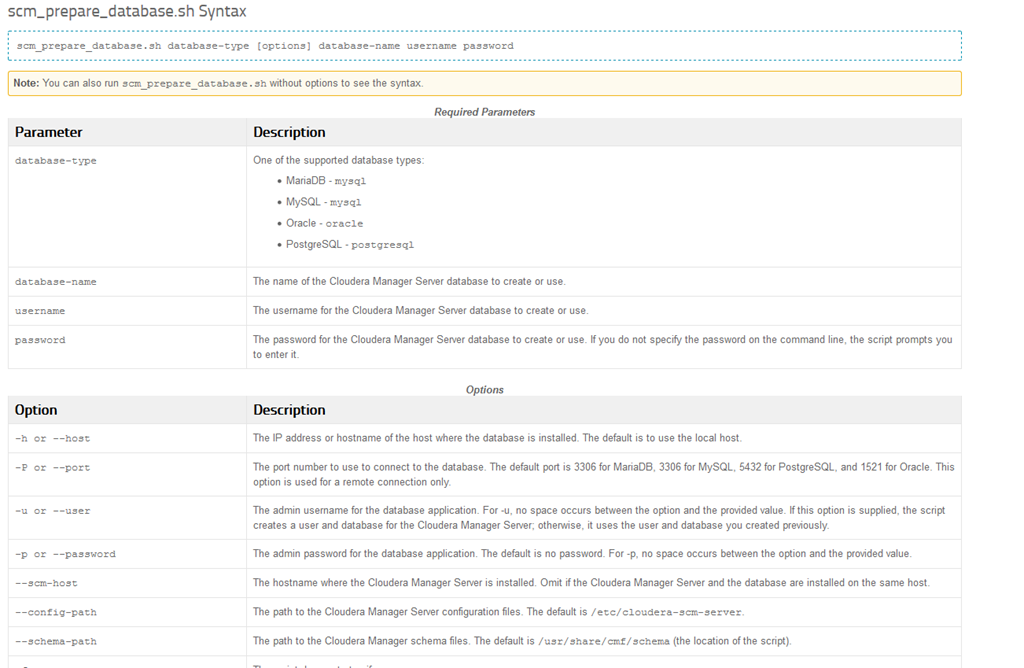Click the Options table caption
The height and width of the screenshot is (668, 1024).
[x=484, y=390]
